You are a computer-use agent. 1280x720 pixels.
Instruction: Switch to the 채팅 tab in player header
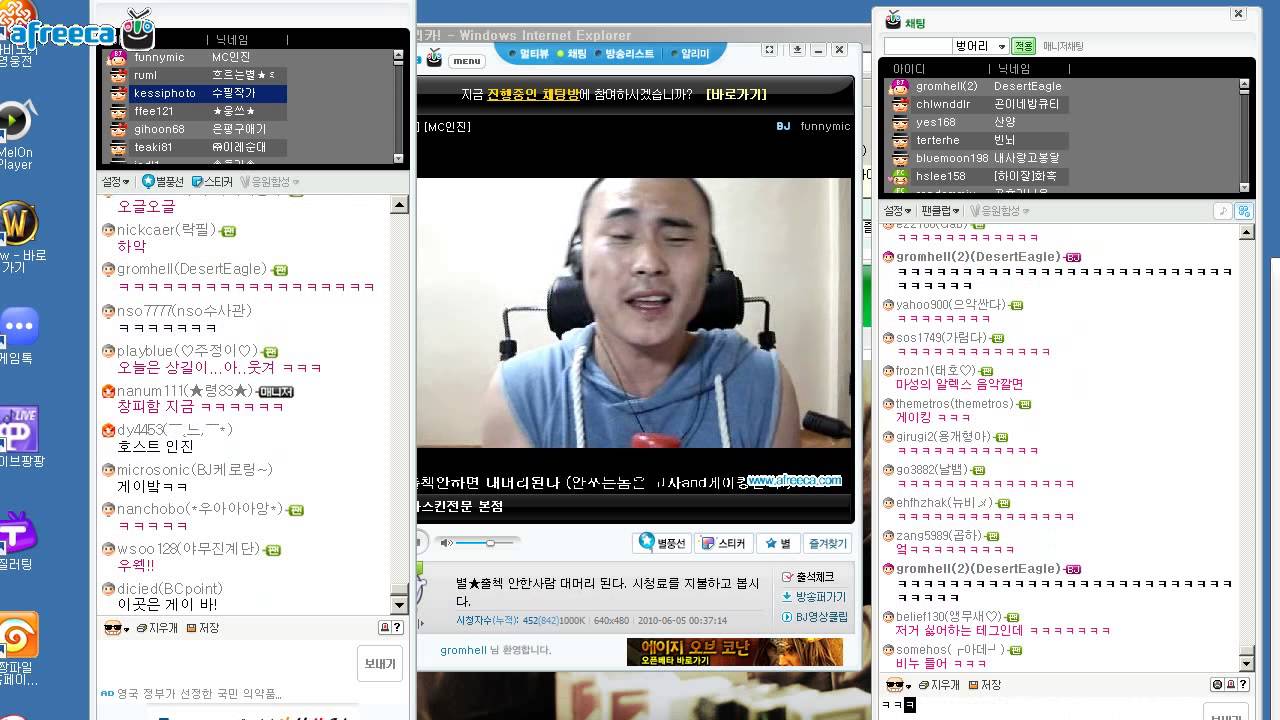click(x=572, y=54)
